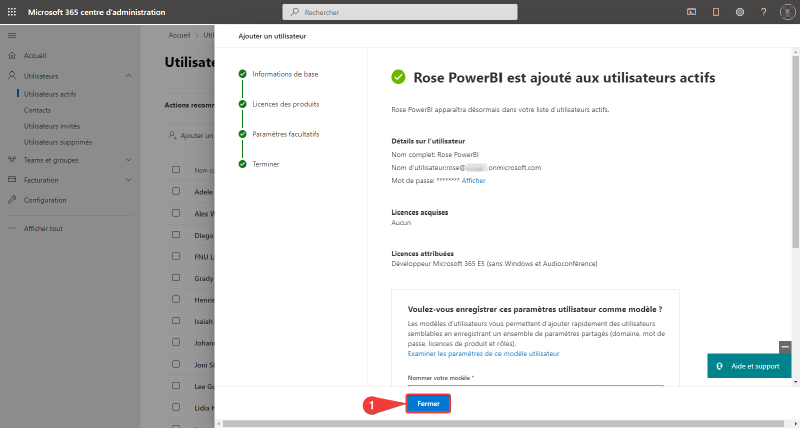Tick the checkbox for Alex W row
The height and width of the screenshot is (428, 800).
pos(176,213)
